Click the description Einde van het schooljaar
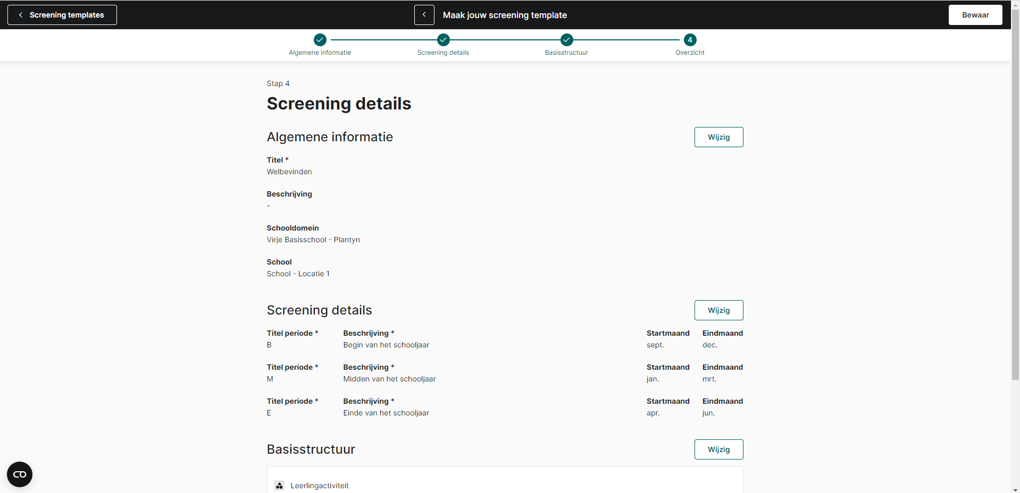Viewport: 1020px width, 493px height. [x=386, y=412]
